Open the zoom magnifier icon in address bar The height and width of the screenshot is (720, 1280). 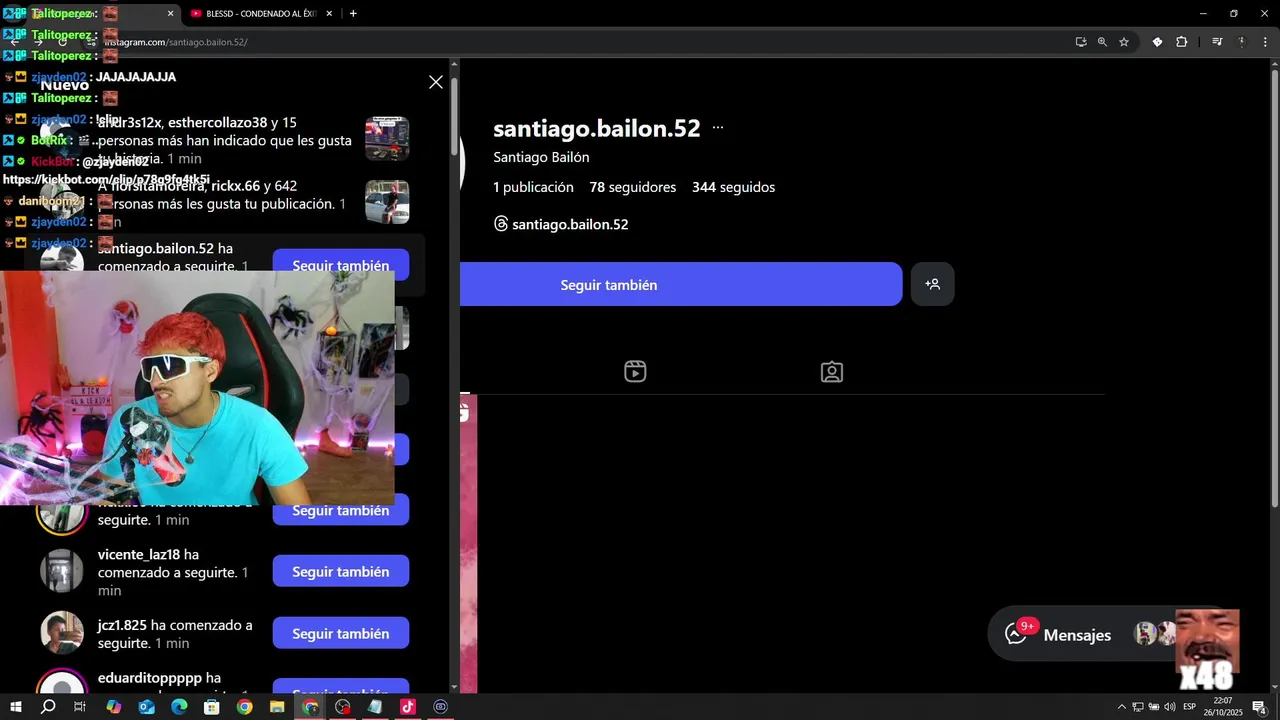click(1102, 42)
